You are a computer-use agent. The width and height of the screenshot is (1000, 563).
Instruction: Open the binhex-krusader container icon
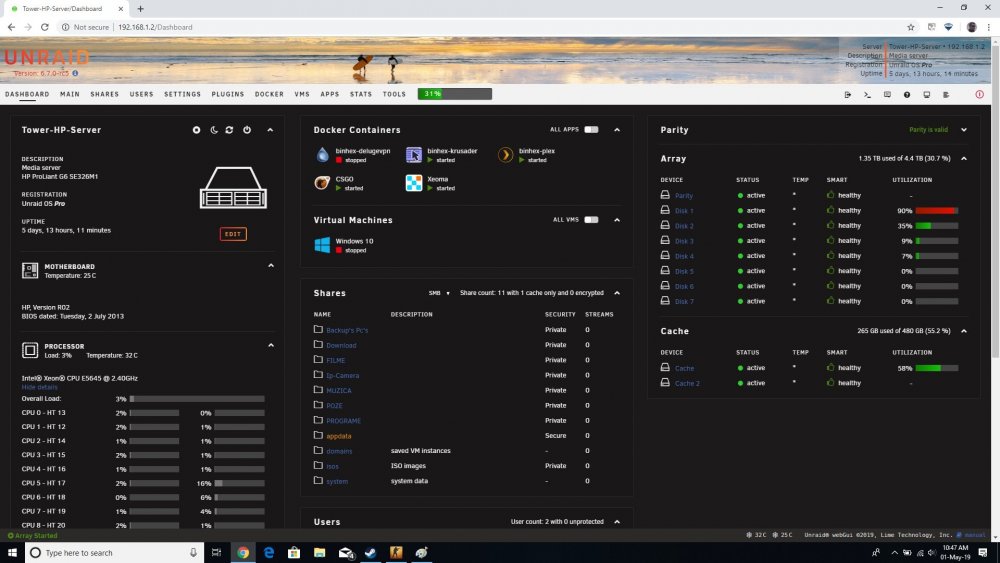[x=414, y=154]
